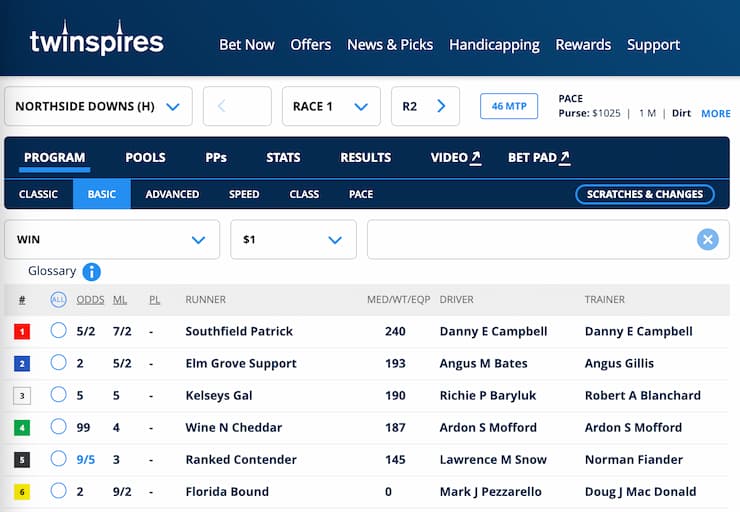This screenshot has width=740, height=512.
Task: Go to next race R2
Action: point(425,106)
